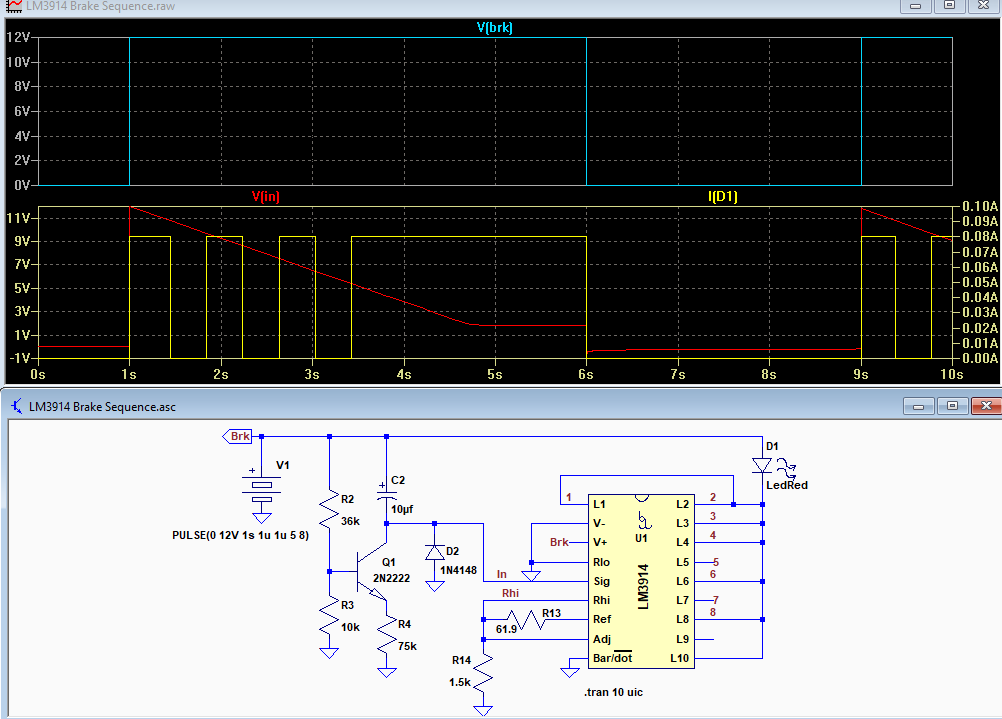1002x719 pixels.
Task: Click the 11V label on lower plot axis
Action: [18, 218]
